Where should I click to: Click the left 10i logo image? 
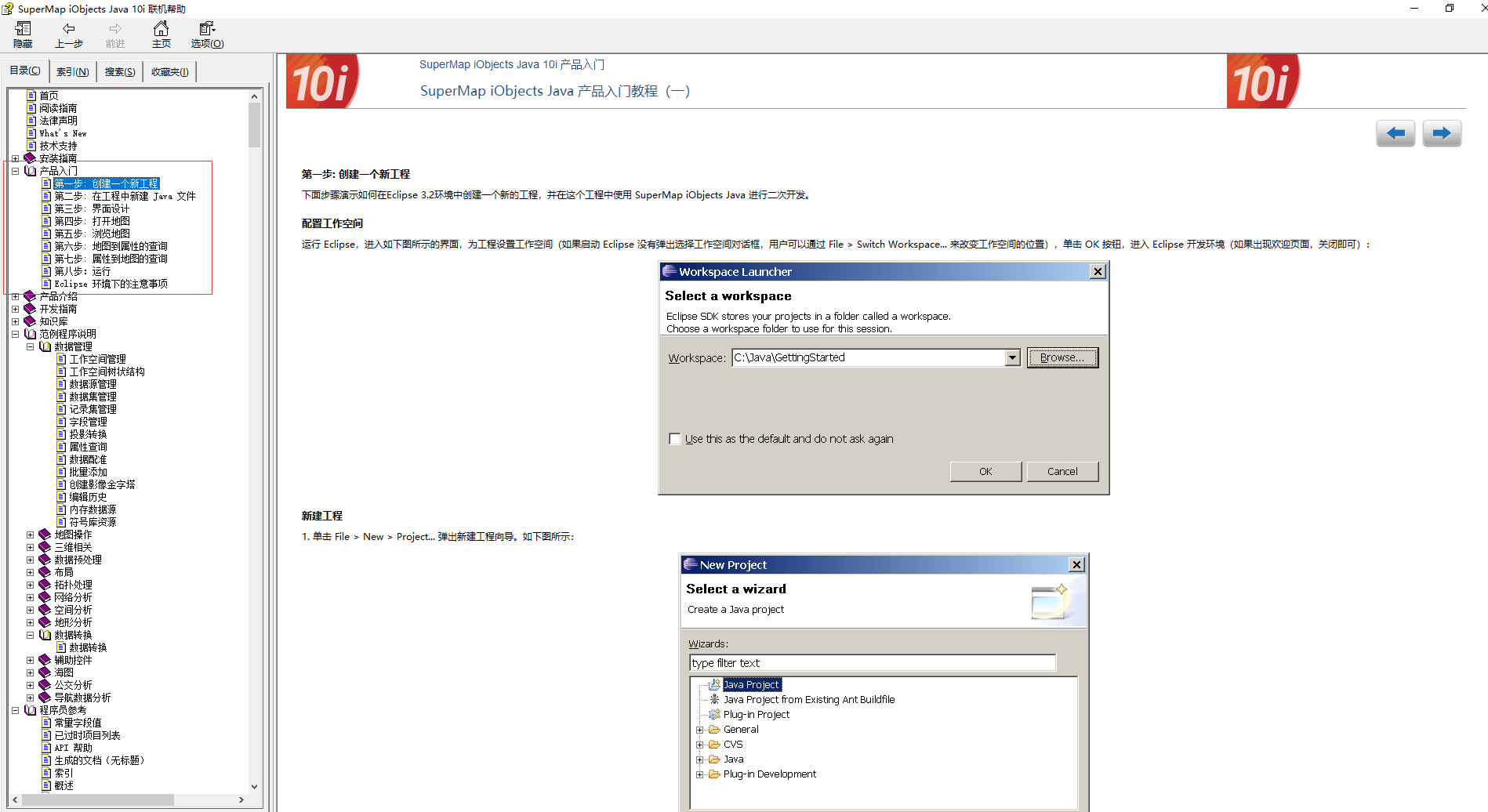[x=322, y=81]
